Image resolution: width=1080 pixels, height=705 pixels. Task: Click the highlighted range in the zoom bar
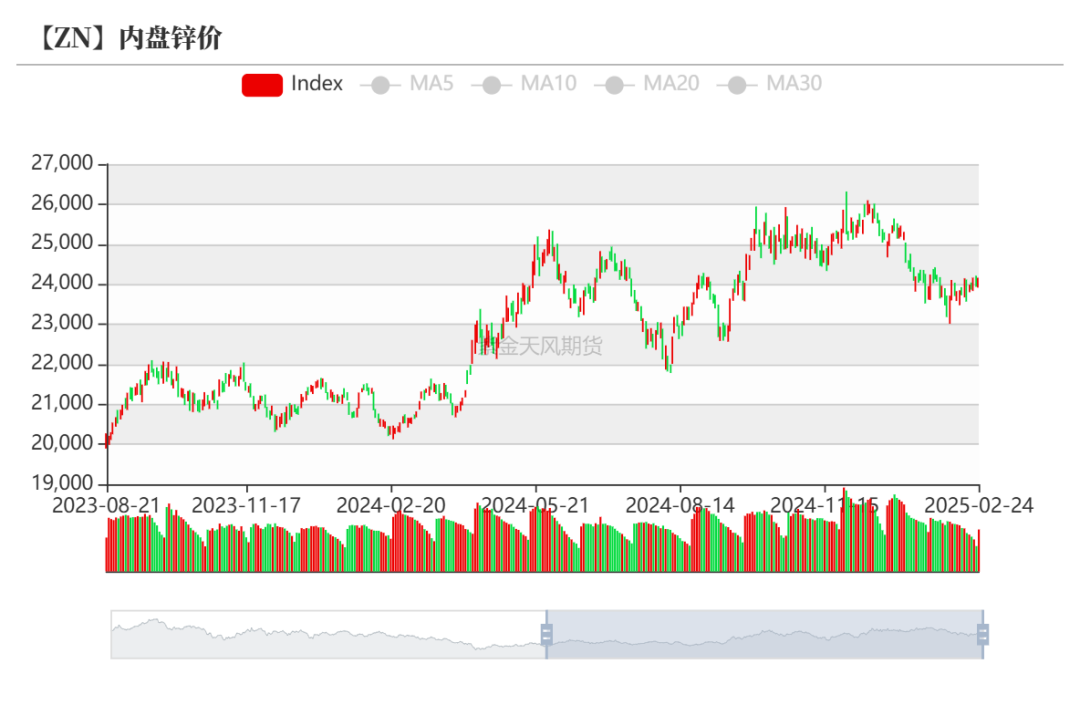pos(764,634)
